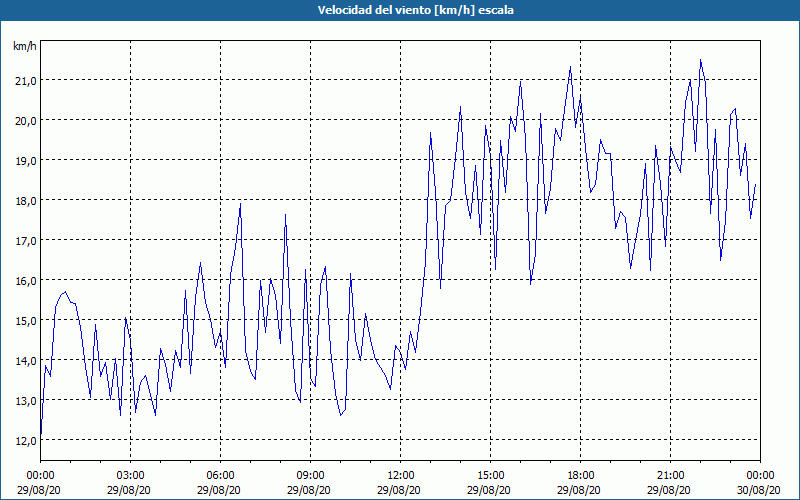Screen dimensions: 800x500
Task: Click the 'km/h' unit label
Action: pyautogui.click(x=24, y=46)
